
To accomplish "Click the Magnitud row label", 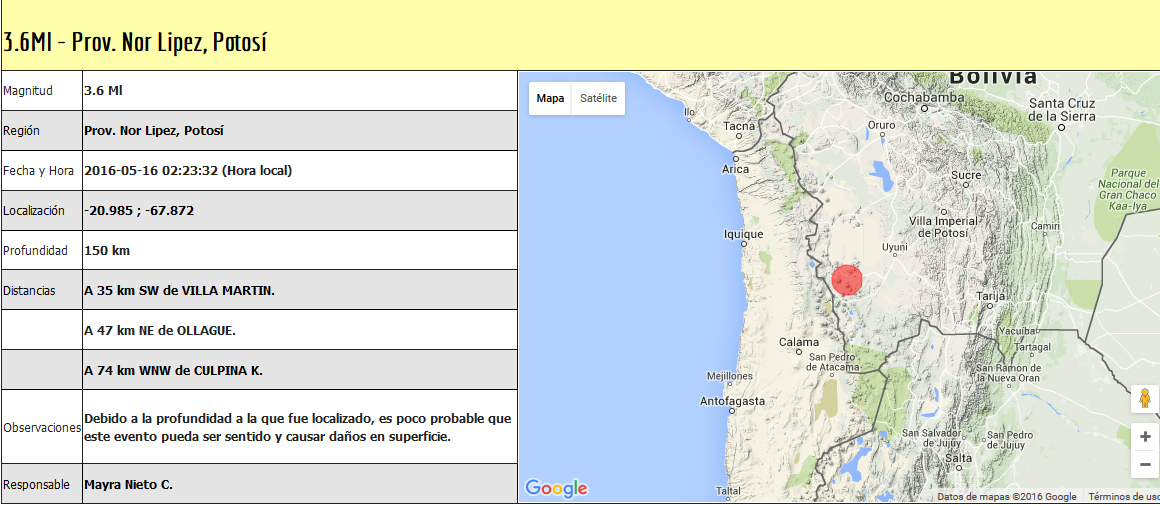I will (x=28, y=92).
